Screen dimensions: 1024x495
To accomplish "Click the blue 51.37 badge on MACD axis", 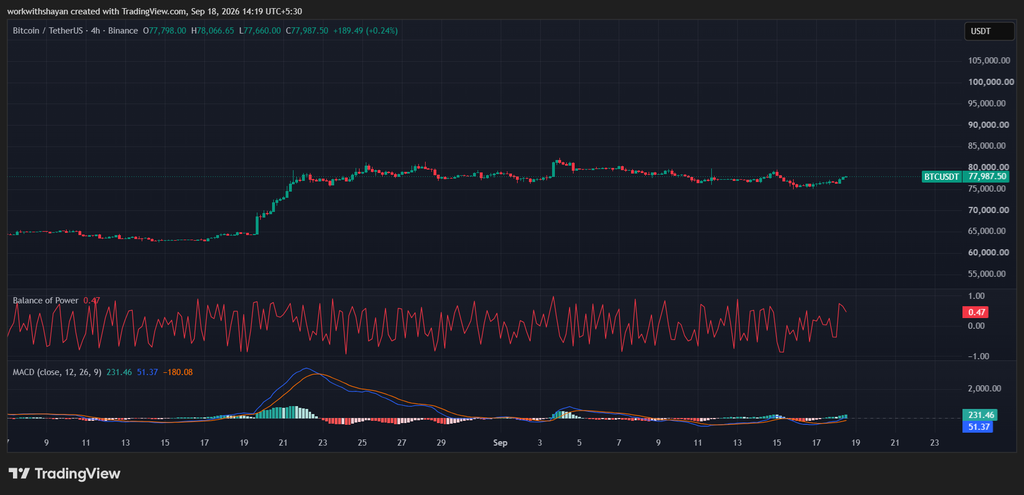I will point(978,426).
